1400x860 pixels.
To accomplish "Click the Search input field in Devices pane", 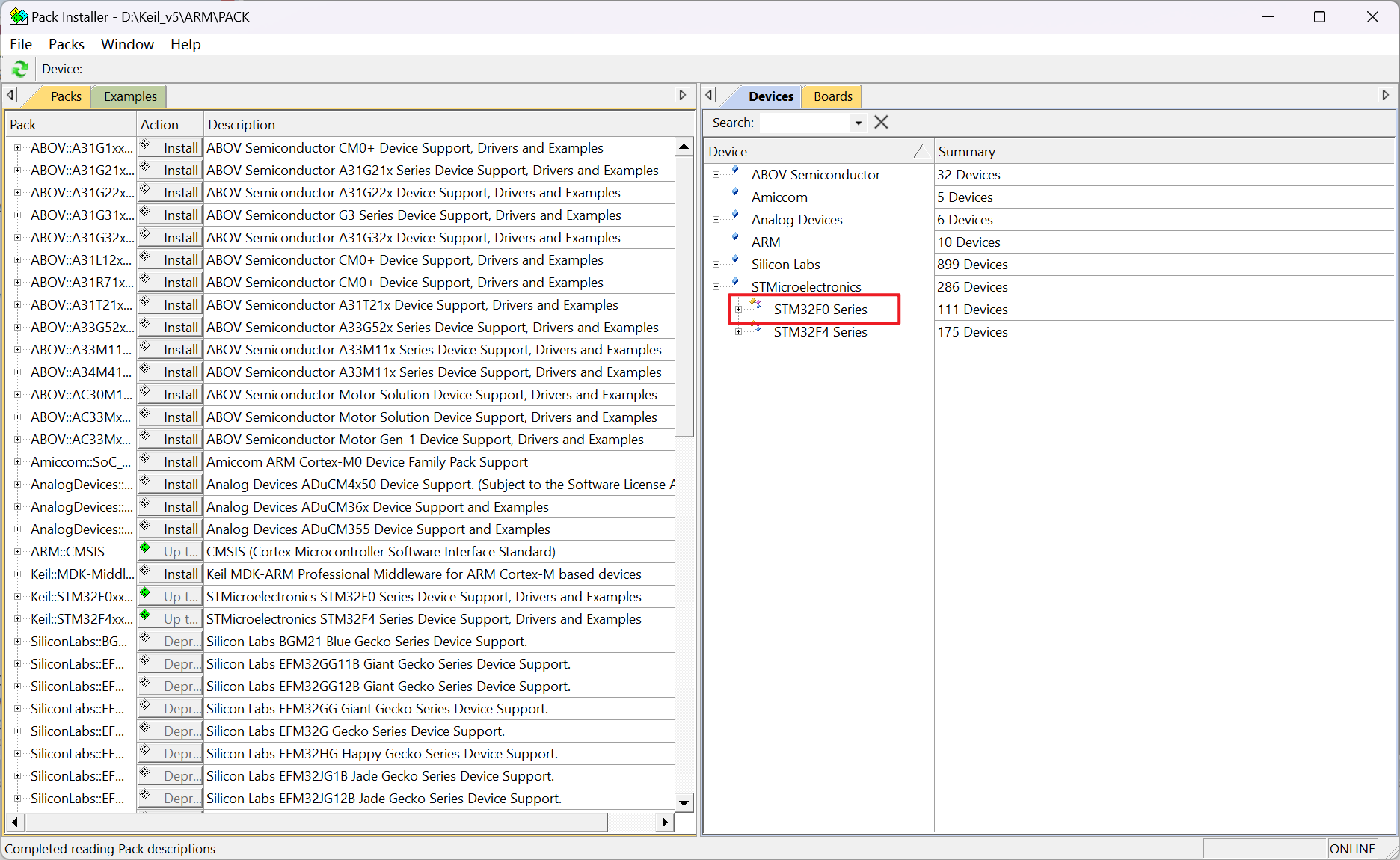I will tap(805, 123).
